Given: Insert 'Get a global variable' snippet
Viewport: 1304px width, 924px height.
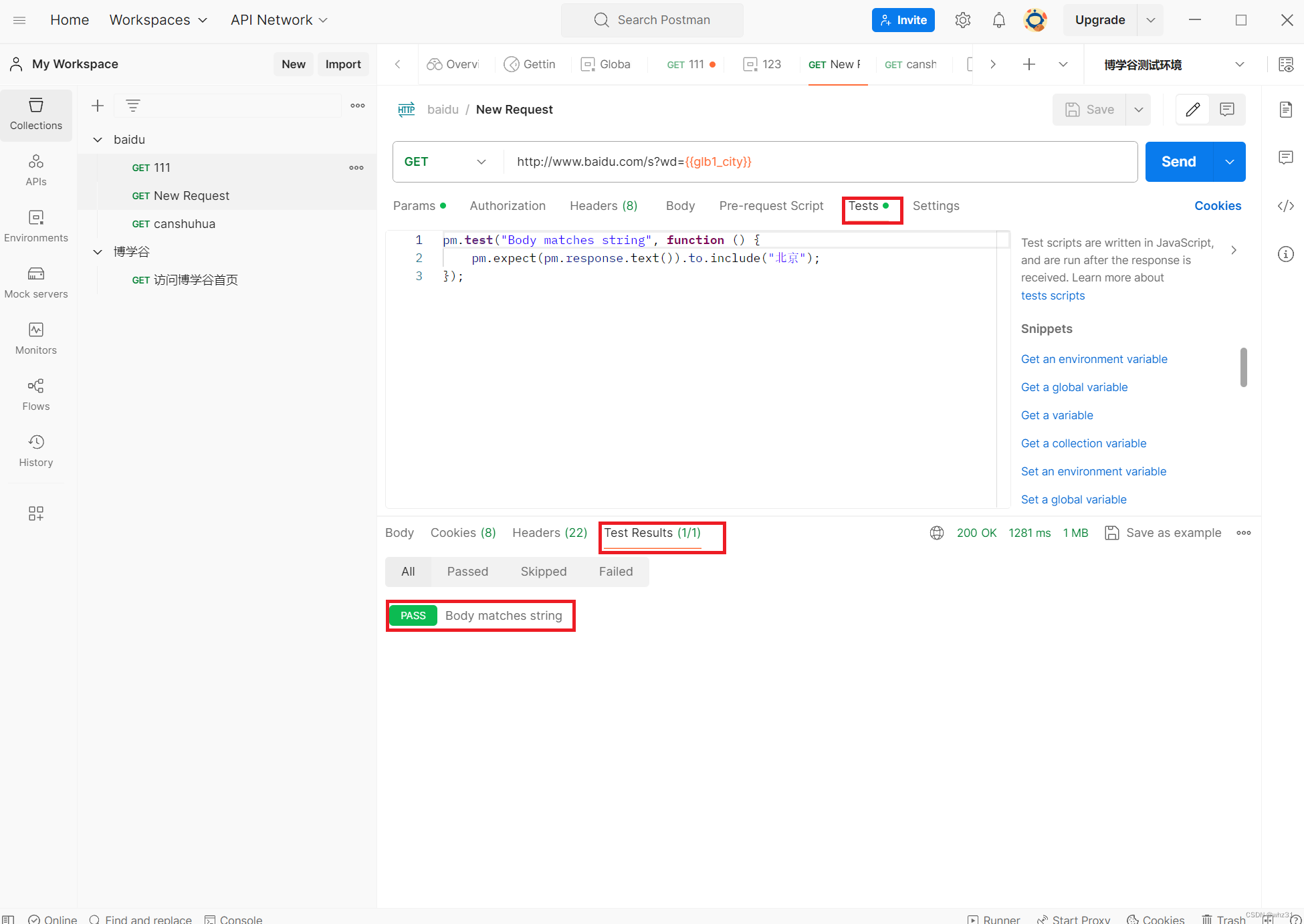Looking at the screenshot, I should (1074, 387).
